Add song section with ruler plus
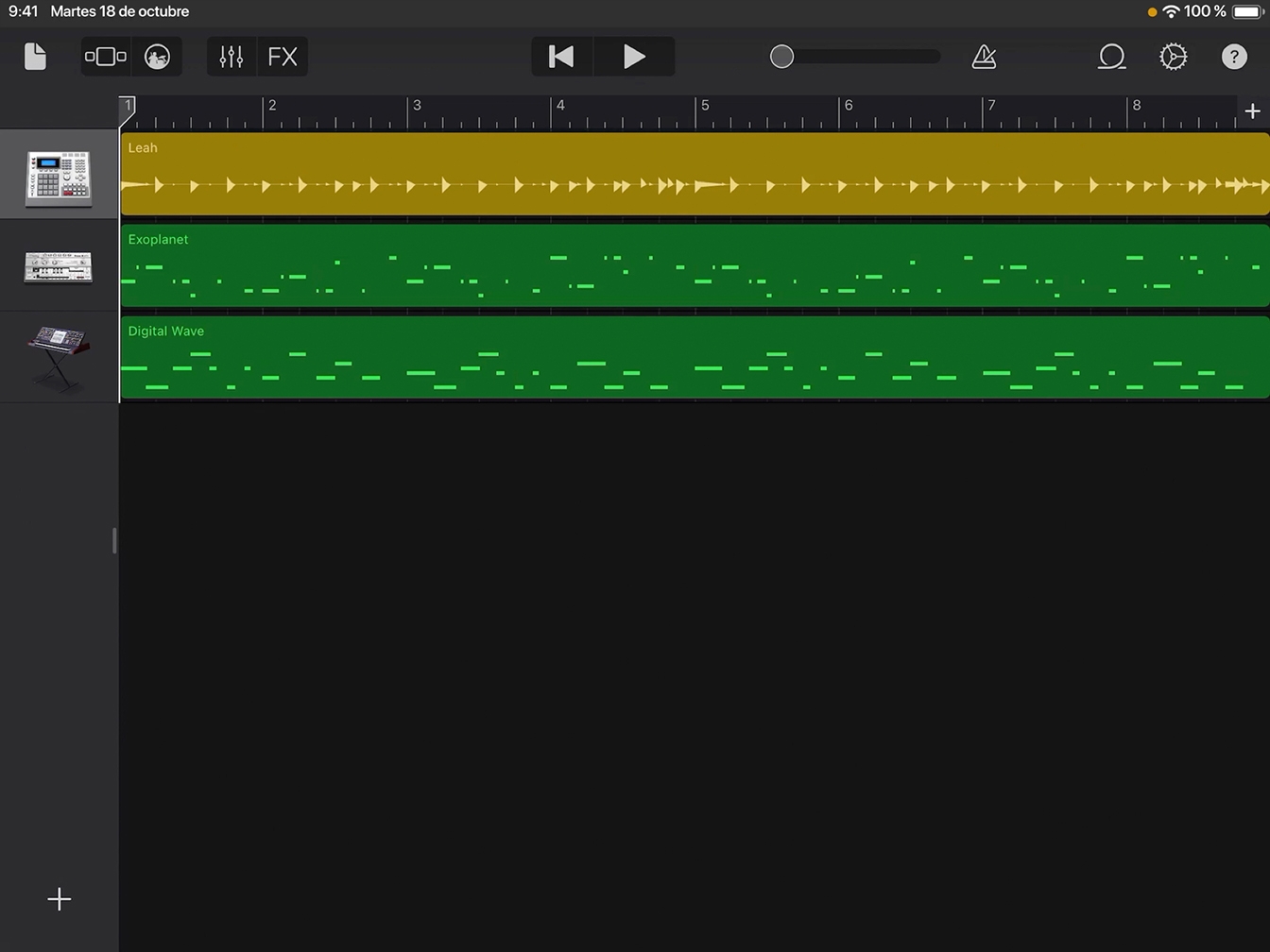 point(1253,111)
